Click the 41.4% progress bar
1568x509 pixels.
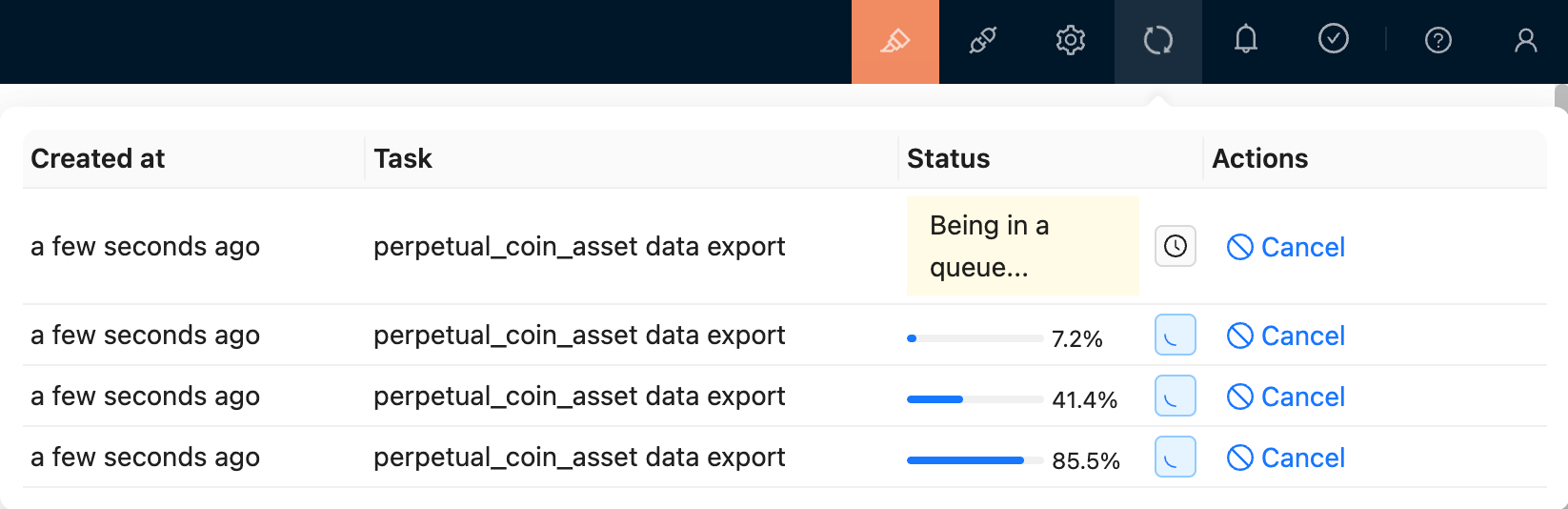tap(975, 399)
